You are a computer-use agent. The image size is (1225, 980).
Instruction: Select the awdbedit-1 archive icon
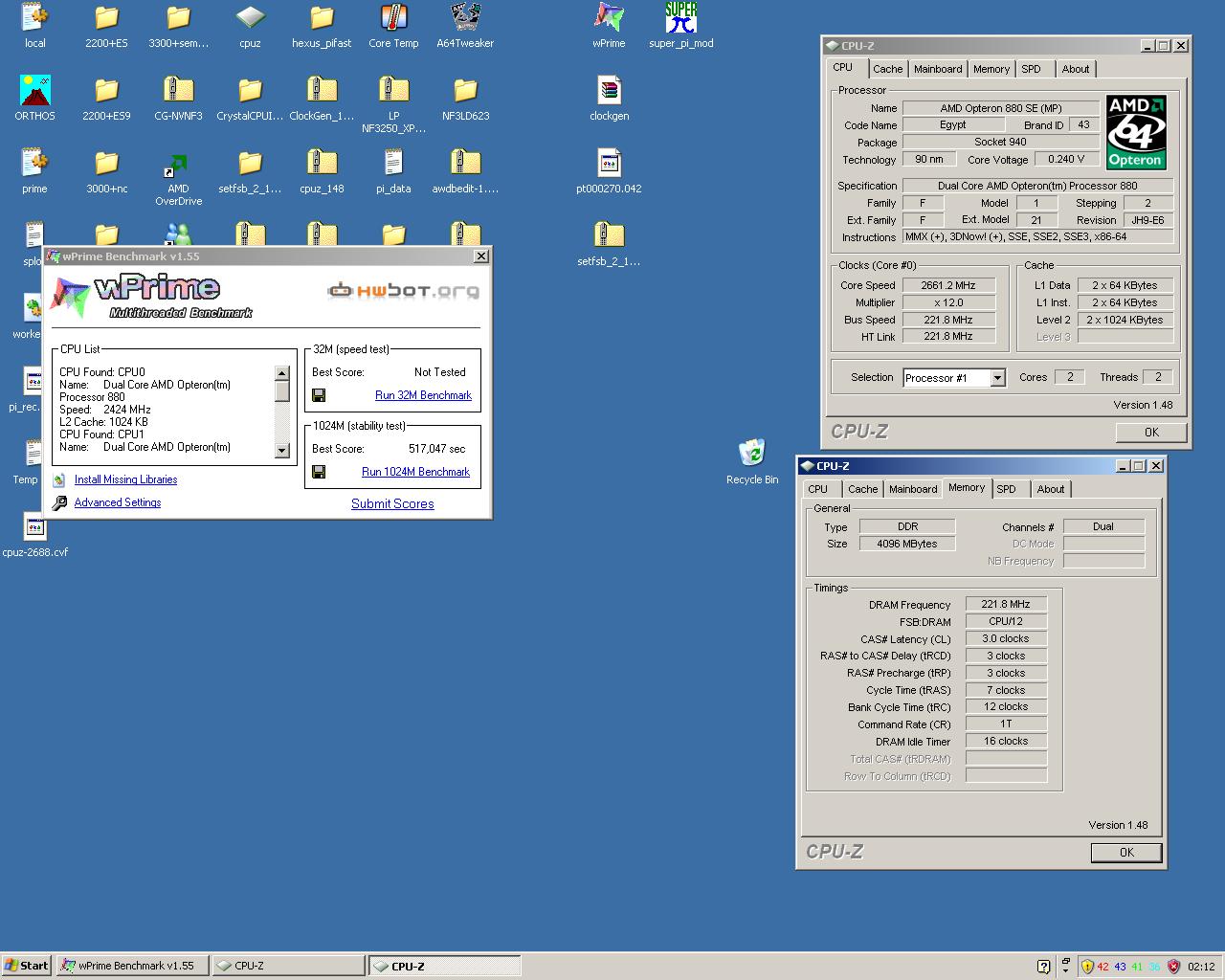coord(465,171)
